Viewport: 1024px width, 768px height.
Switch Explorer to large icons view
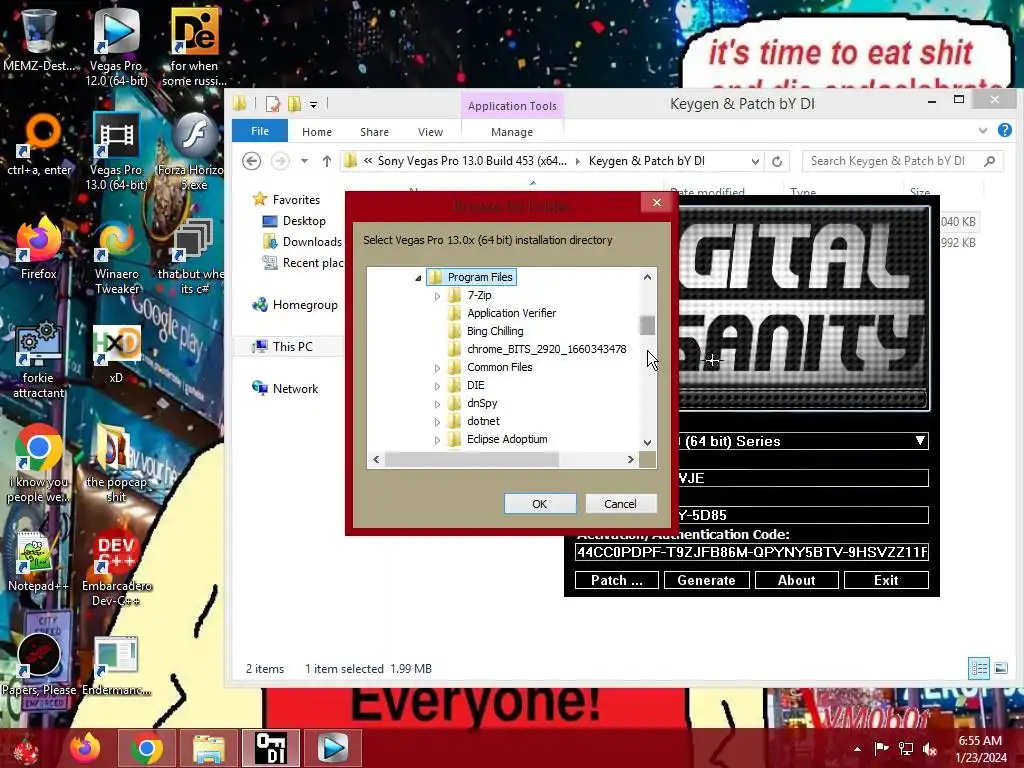point(1000,668)
